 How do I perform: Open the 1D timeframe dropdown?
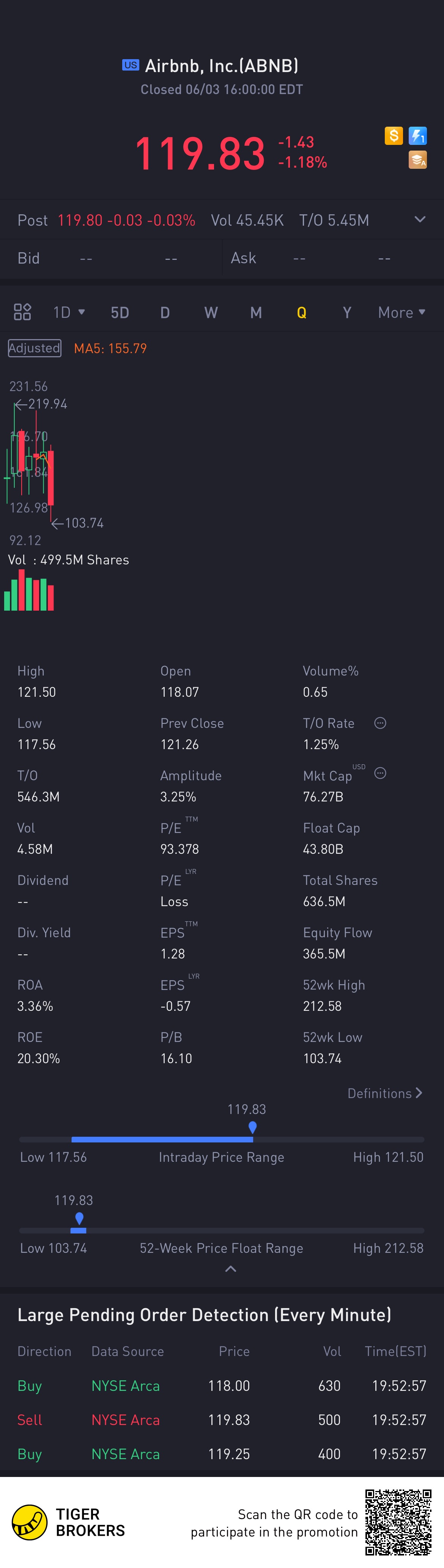click(69, 312)
